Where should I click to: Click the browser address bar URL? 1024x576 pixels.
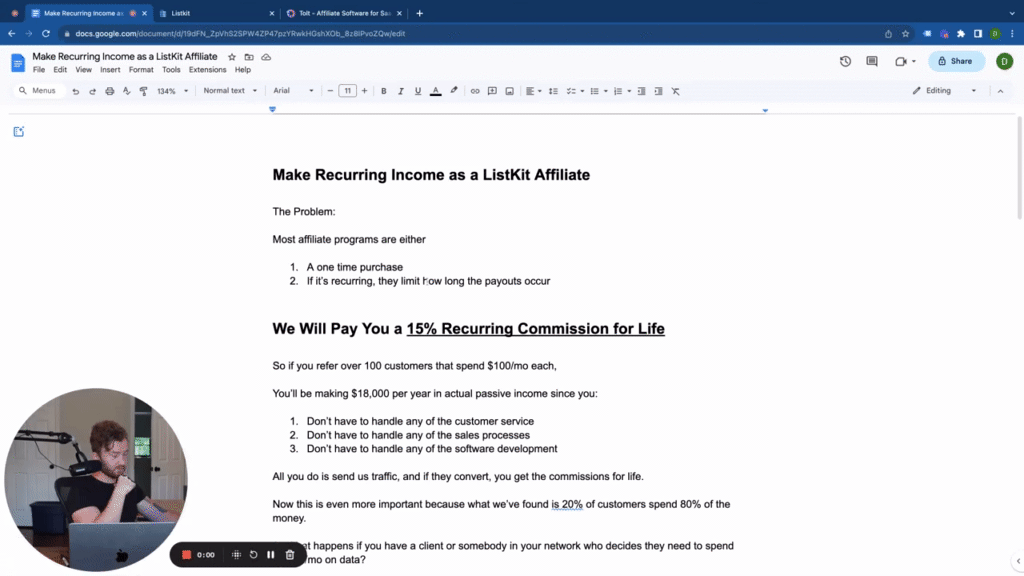240,34
